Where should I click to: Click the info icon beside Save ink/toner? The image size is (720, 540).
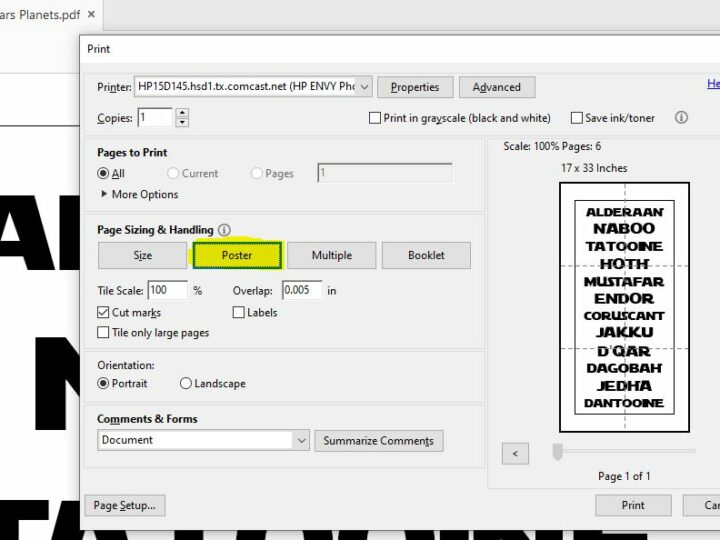click(681, 118)
